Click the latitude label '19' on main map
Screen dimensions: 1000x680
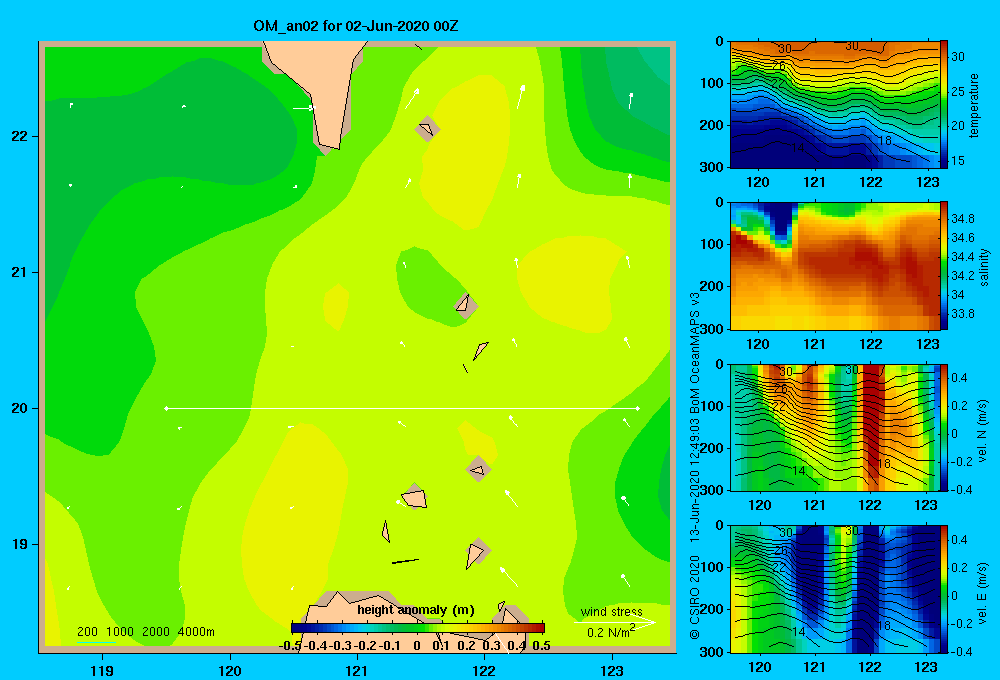tap(20, 544)
